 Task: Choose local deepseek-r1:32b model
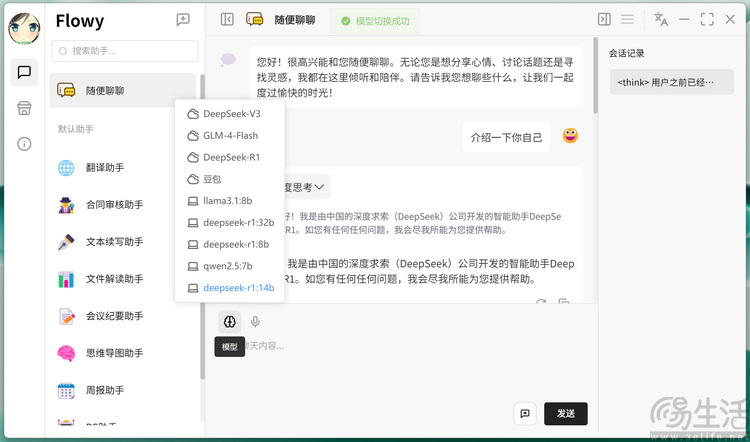click(230, 223)
